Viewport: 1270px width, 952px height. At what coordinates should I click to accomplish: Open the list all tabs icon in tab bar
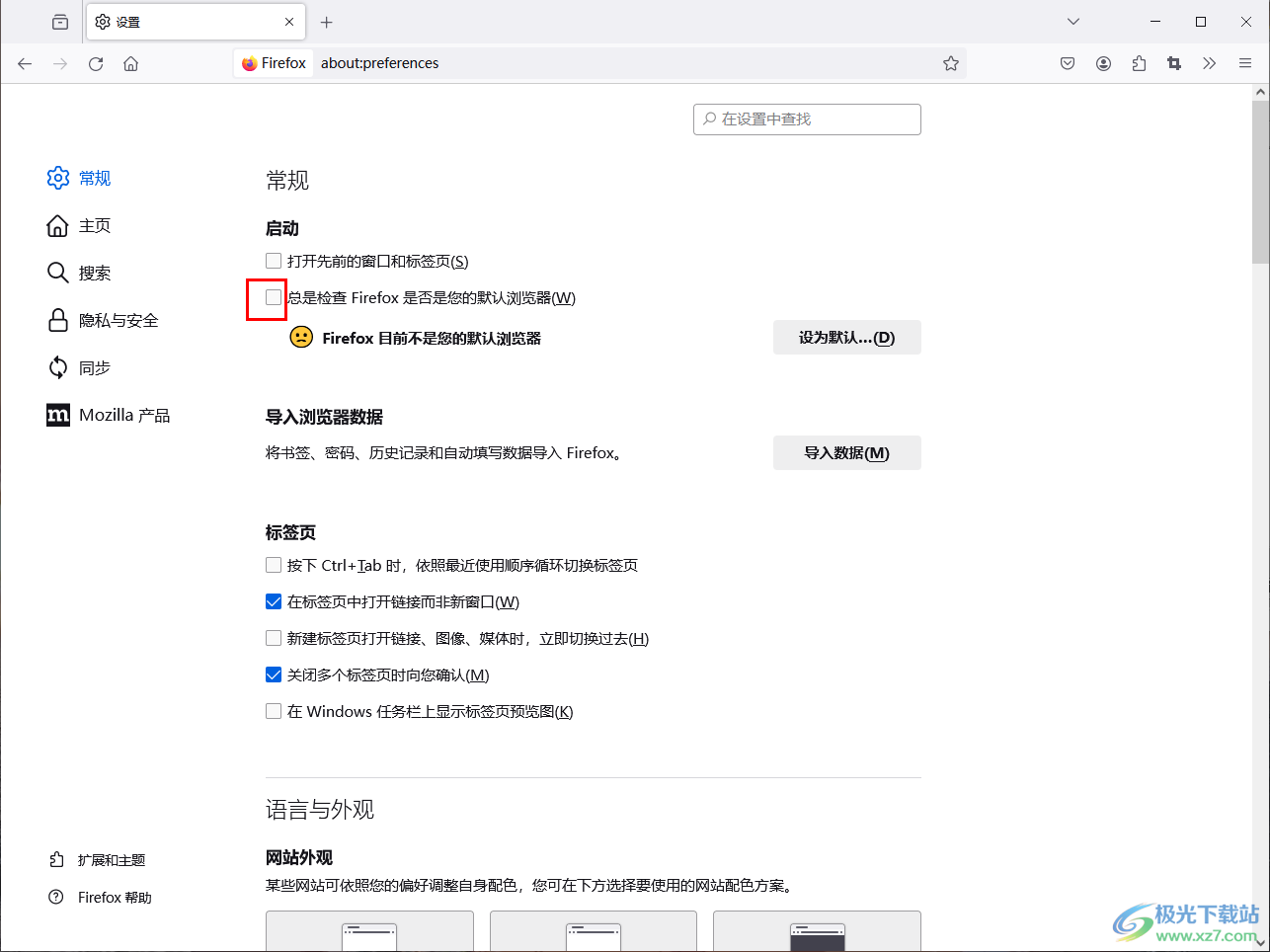click(x=60, y=22)
